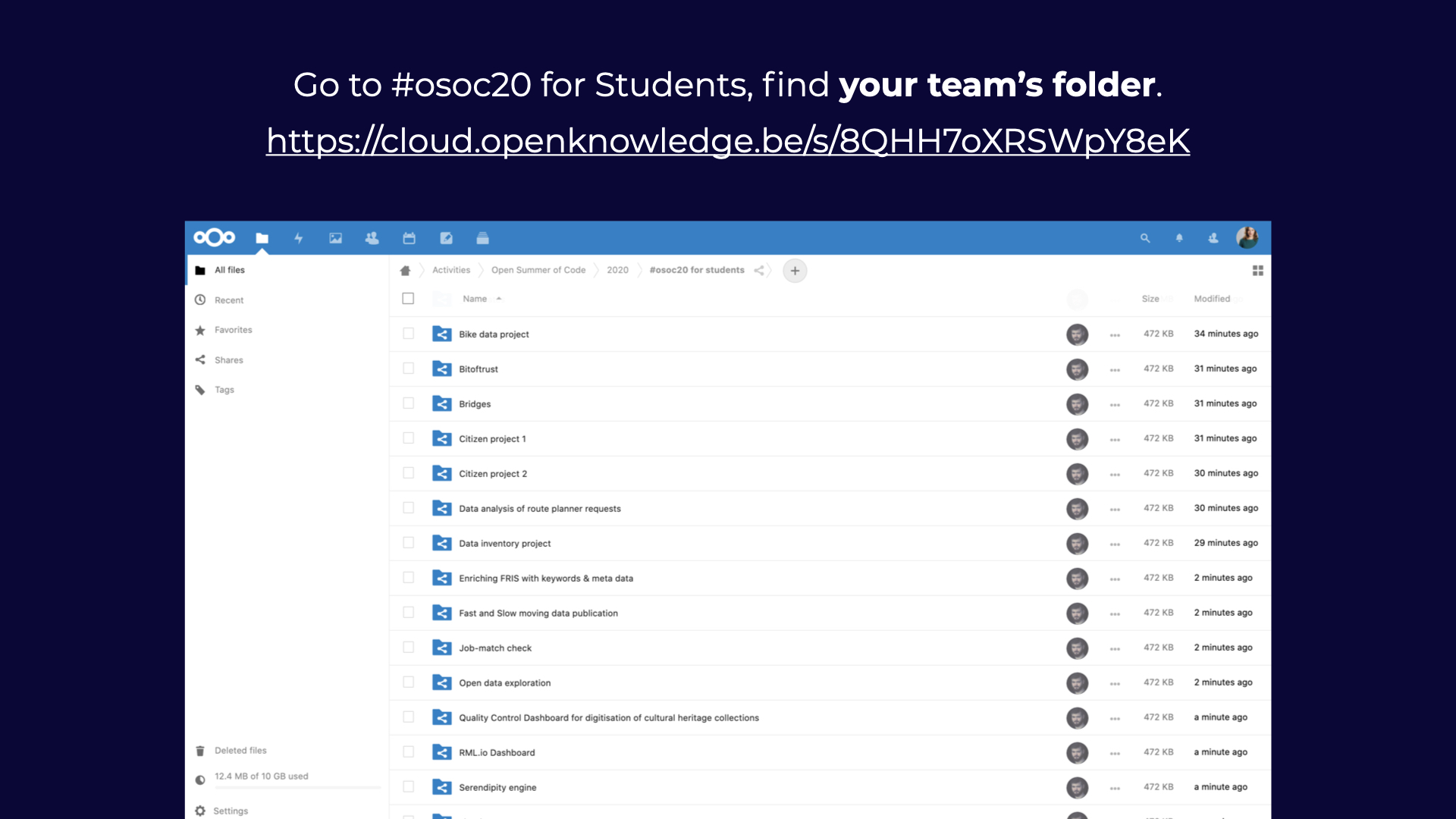Check the Bitoftrust checkbox
1456x819 pixels.
click(408, 369)
